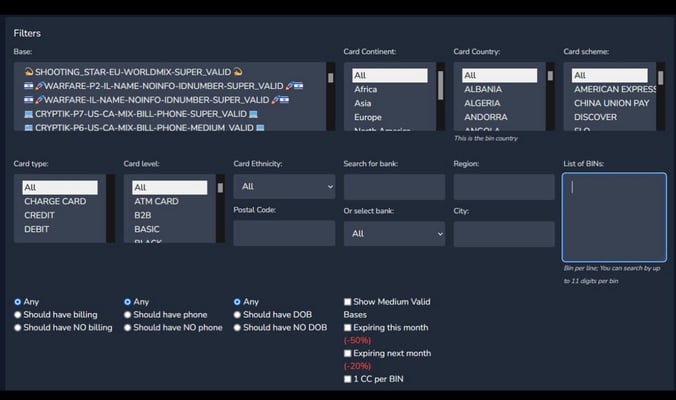The width and height of the screenshot is (676, 400).
Task: Open the Or select bank dropdown
Action: pyautogui.click(x=394, y=234)
